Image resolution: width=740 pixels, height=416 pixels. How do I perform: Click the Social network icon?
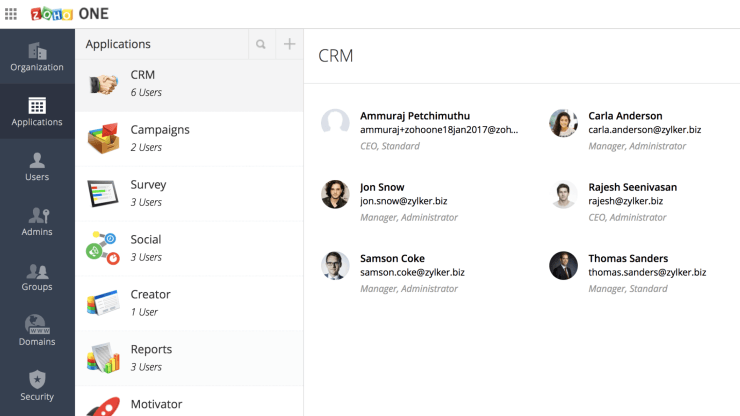point(102,247)
